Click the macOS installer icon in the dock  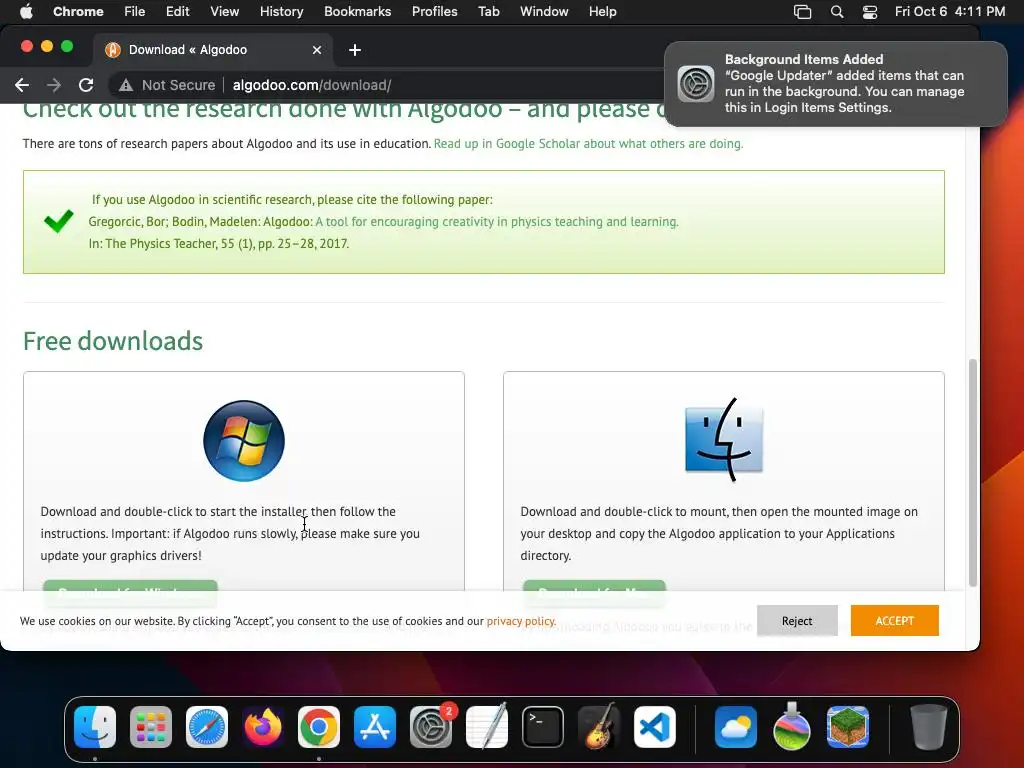(x=792, y=727)
